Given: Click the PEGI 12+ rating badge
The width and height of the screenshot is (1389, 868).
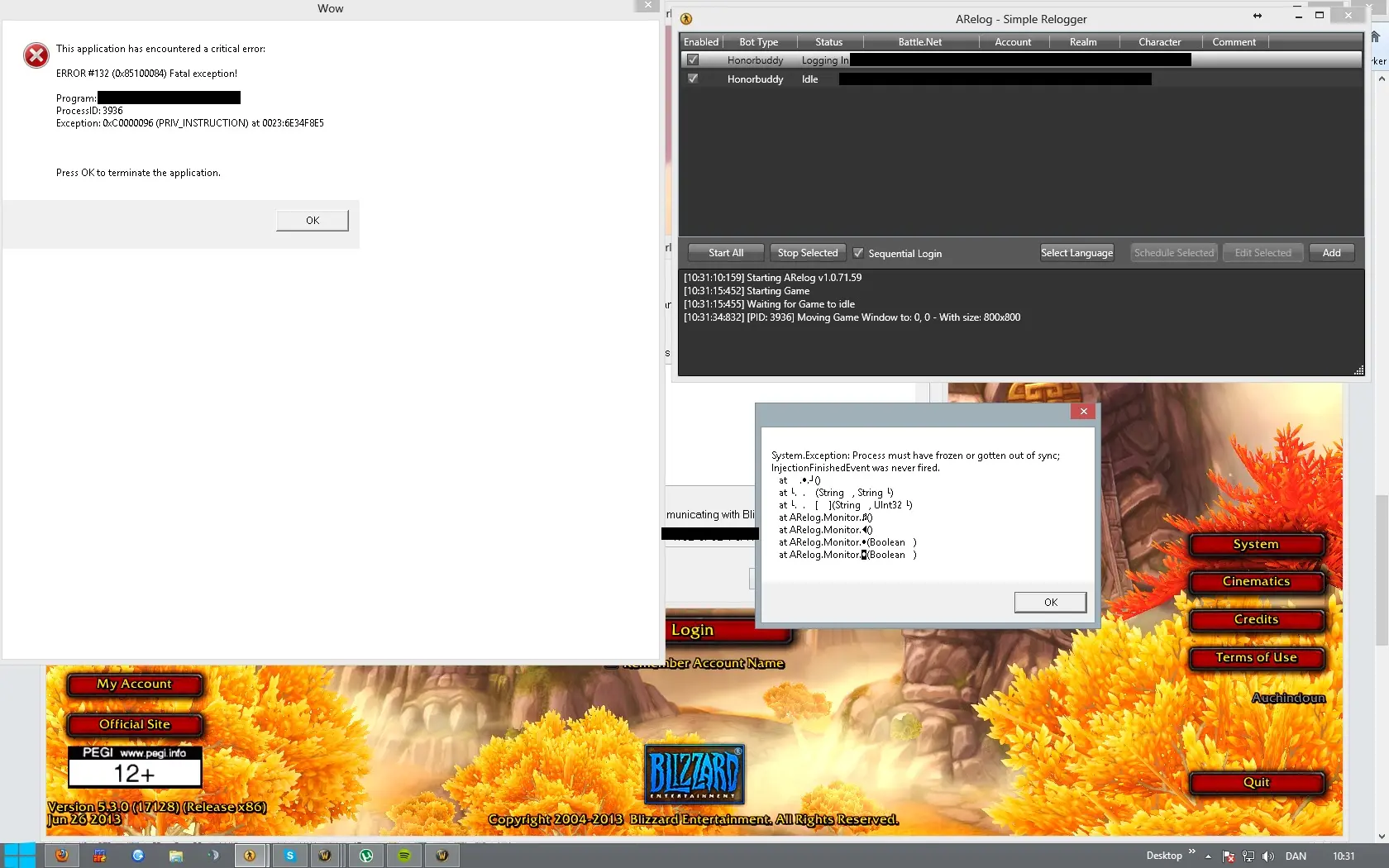Looking at the screenshot, I should 135,765.
